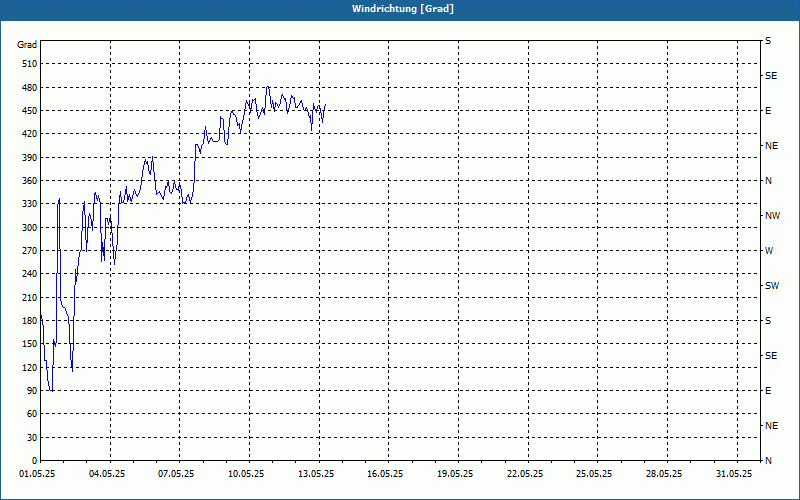Click the 450 degree axis label
This screenshot has height=500, width=800.
(x=30, y=111)
